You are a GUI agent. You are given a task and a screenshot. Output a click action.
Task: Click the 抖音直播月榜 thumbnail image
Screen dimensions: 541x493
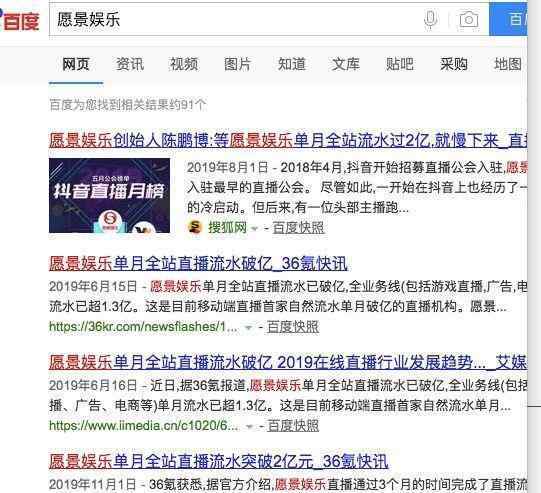[109, 196]
